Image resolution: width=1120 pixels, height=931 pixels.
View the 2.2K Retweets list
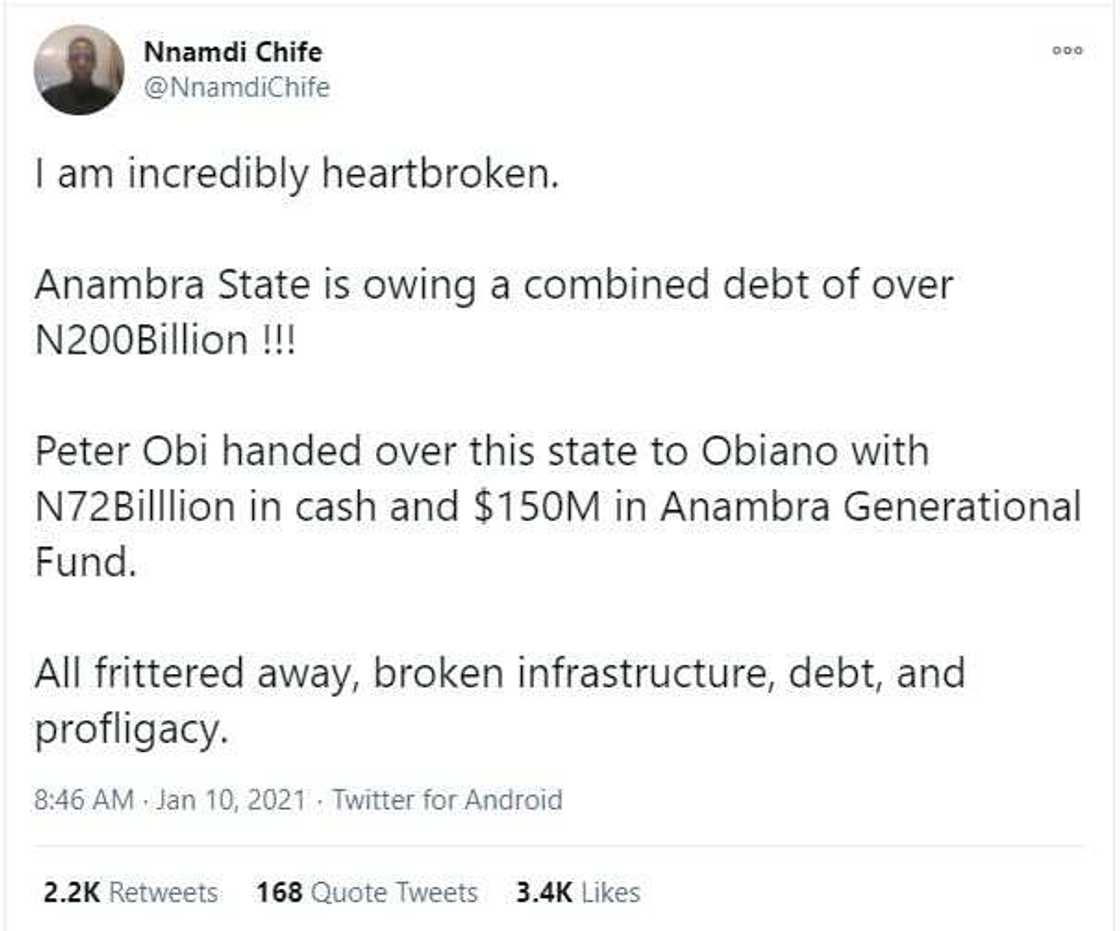131,892
